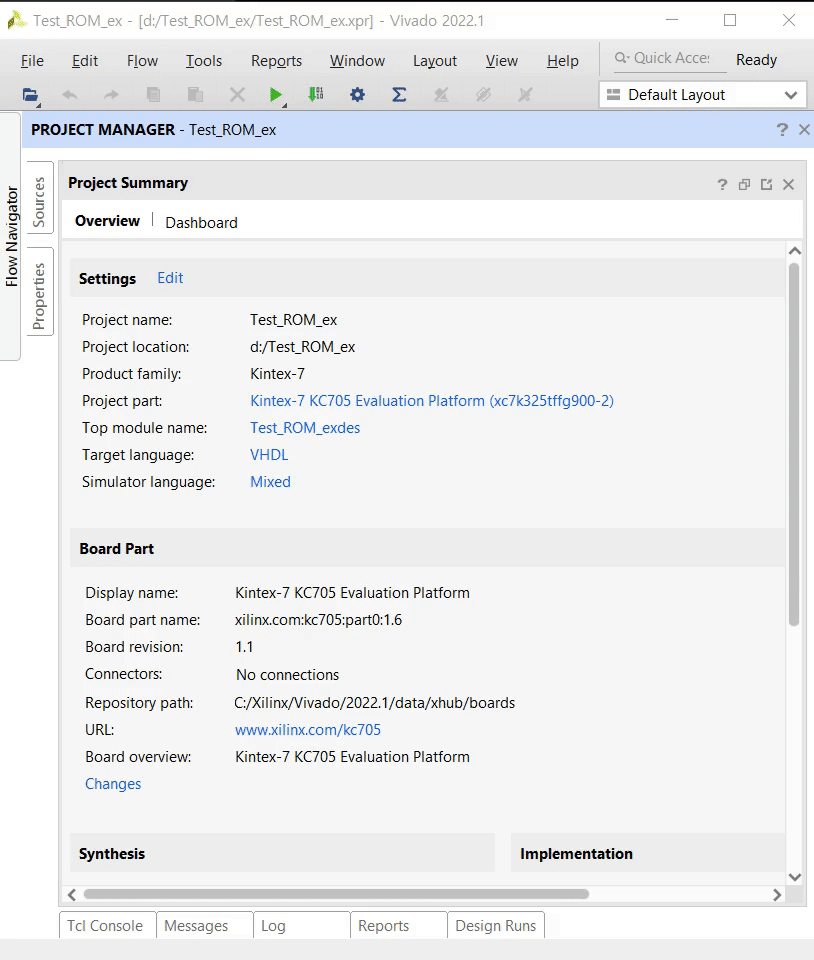Open the Layout menu
This screenshot has height=960, width=814.
435,61
